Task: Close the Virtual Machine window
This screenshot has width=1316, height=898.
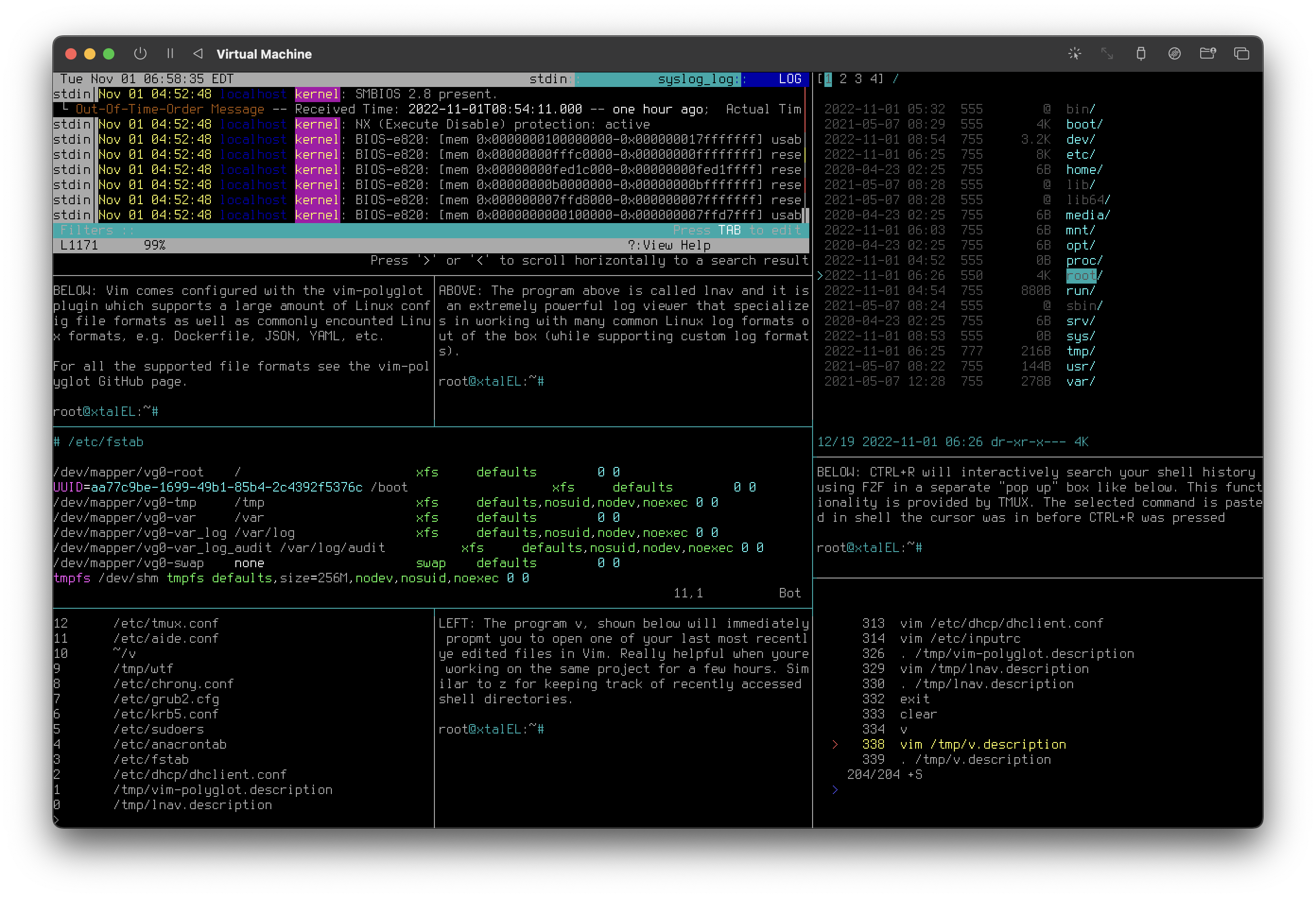Action: click(71, 54)
